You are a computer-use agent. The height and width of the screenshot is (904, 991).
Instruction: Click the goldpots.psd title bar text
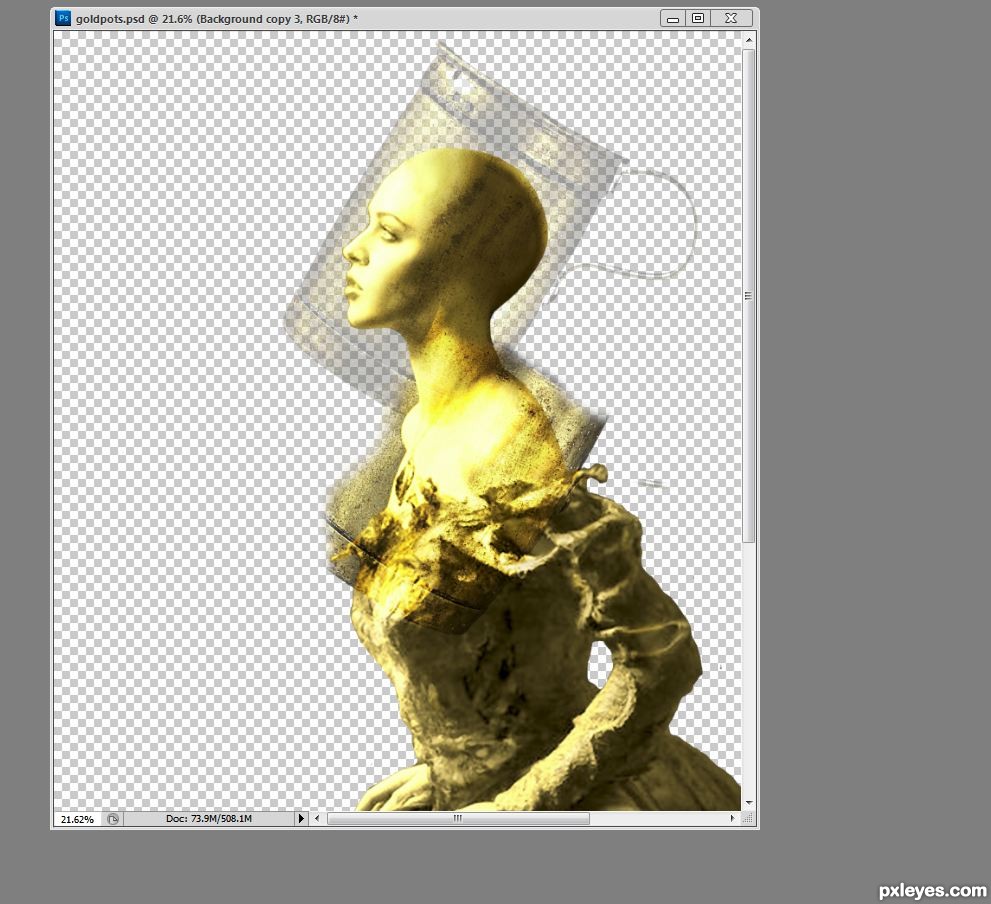tap(217, 19)
